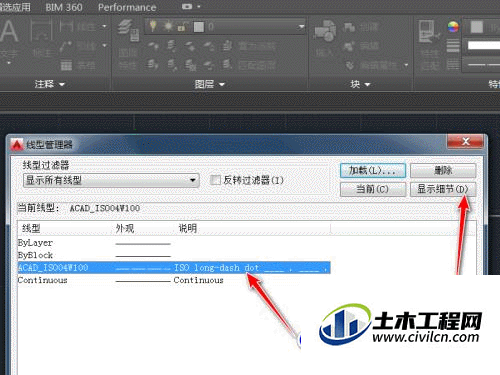Screen dimensions: 500x375
Task: Open the 显示所有线型 filter dropdown
Action: [x=111, y=180]
